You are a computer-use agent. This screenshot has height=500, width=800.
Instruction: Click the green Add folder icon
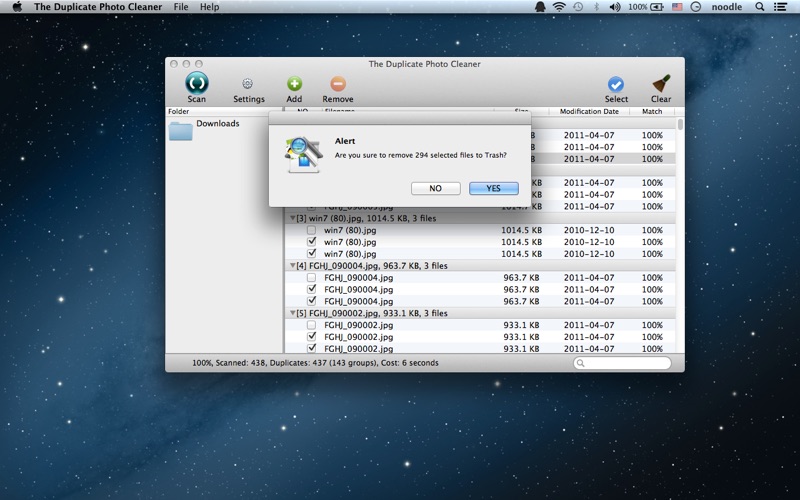tap(294, 84)
